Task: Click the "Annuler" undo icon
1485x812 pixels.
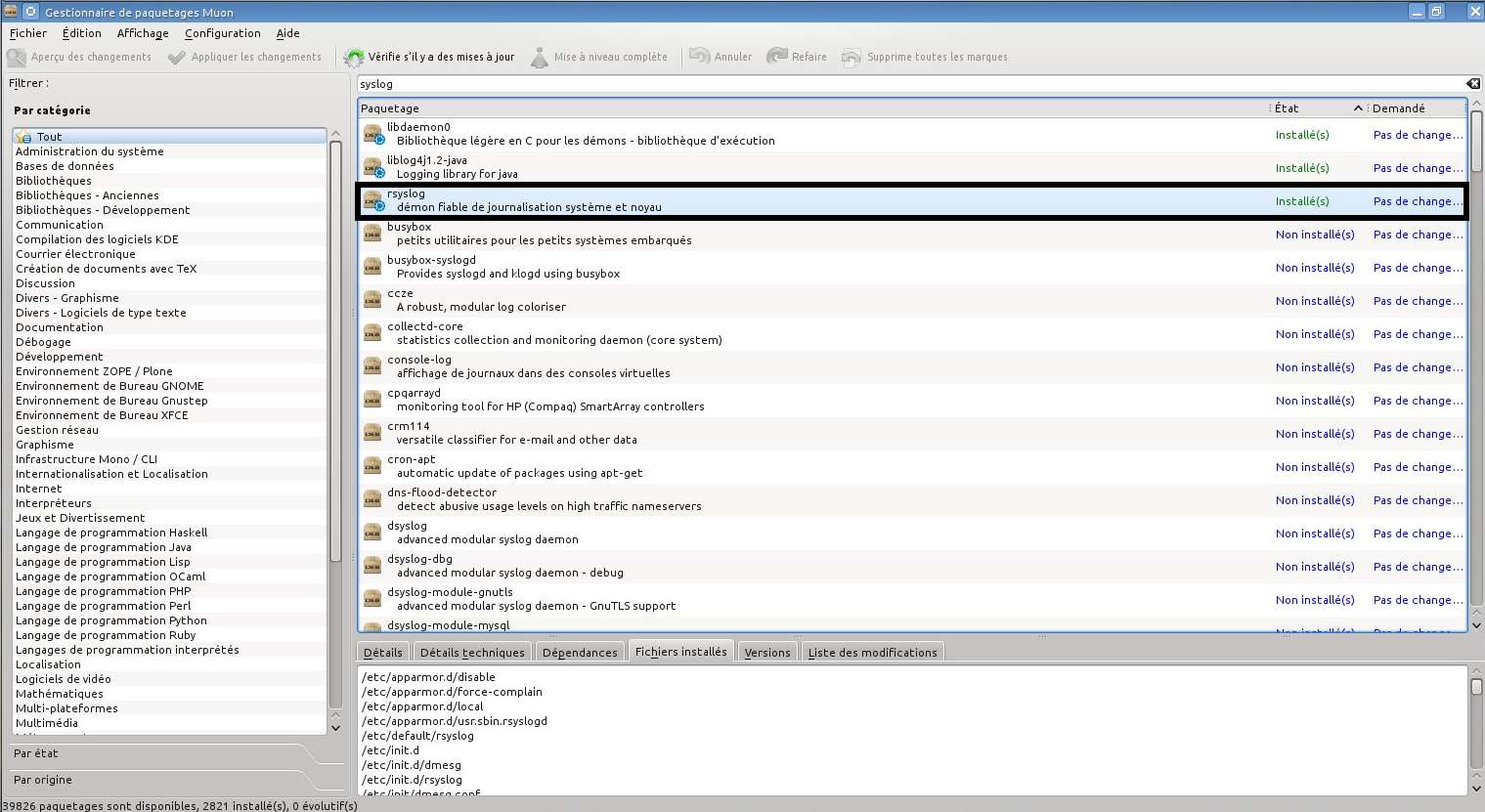Action: [x=697, y=57]
